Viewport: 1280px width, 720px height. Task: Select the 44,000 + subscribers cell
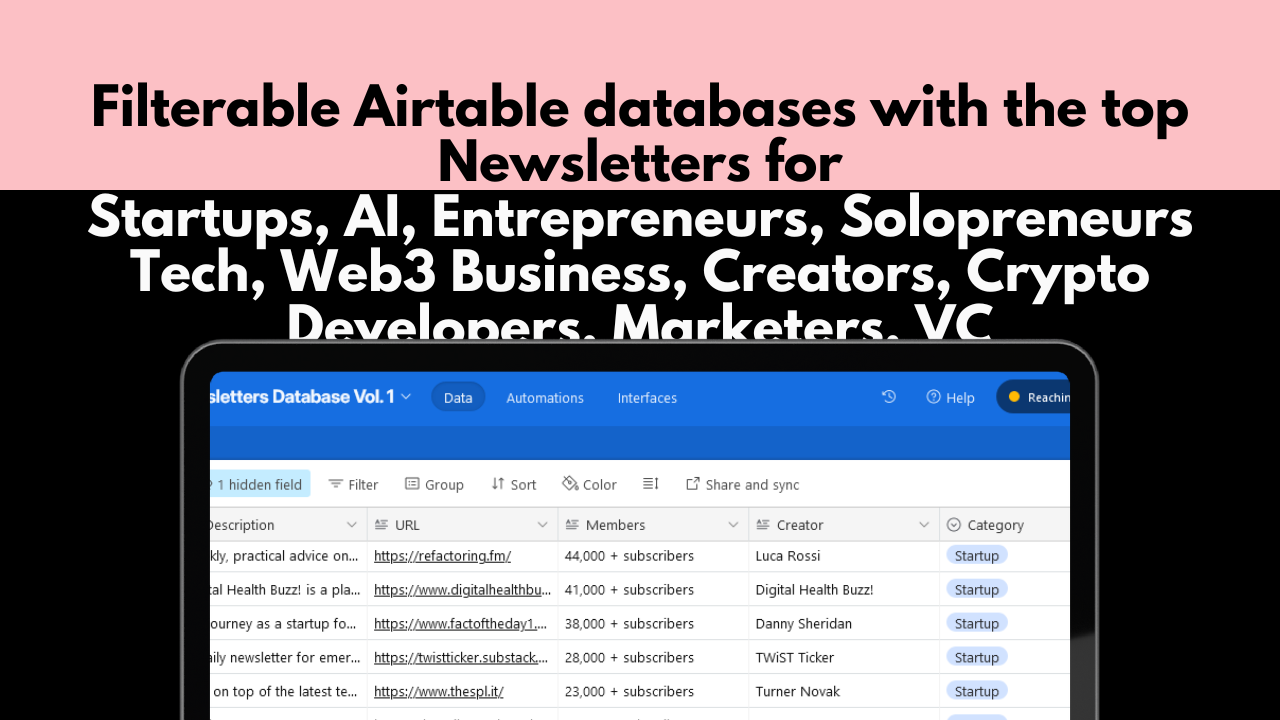tap(653, 556)
